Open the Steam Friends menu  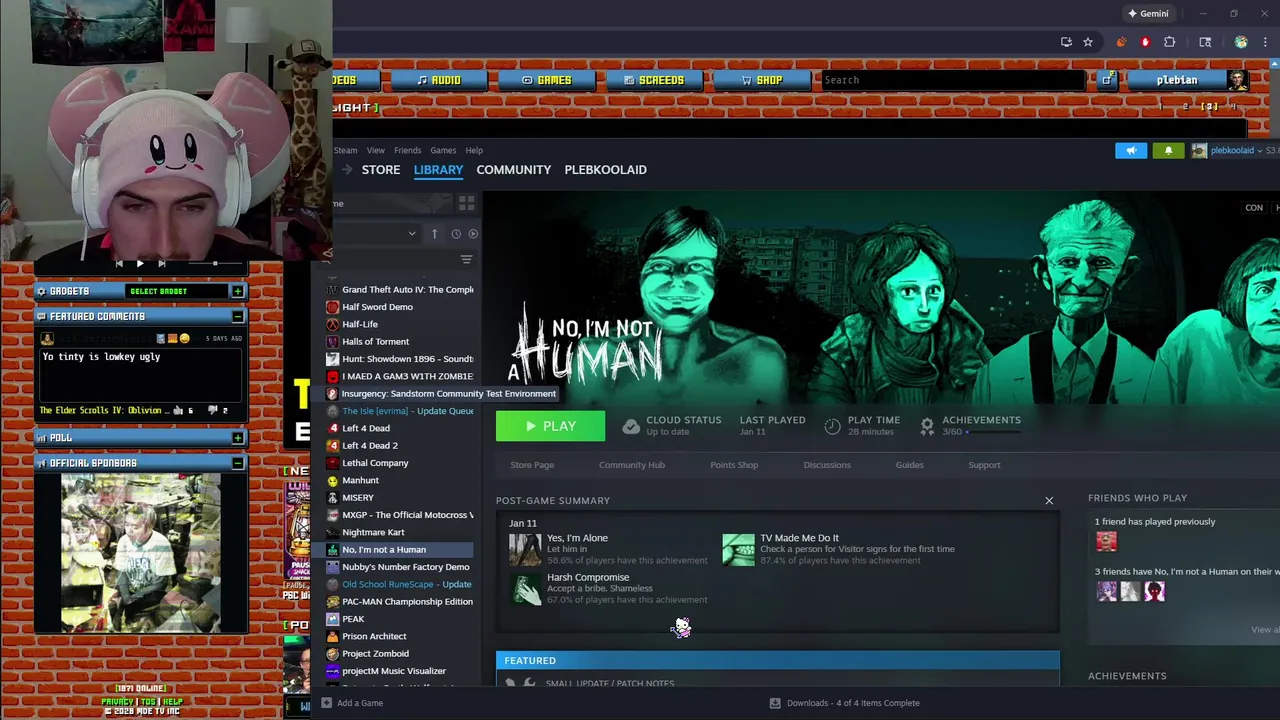(x=407, y=150)
